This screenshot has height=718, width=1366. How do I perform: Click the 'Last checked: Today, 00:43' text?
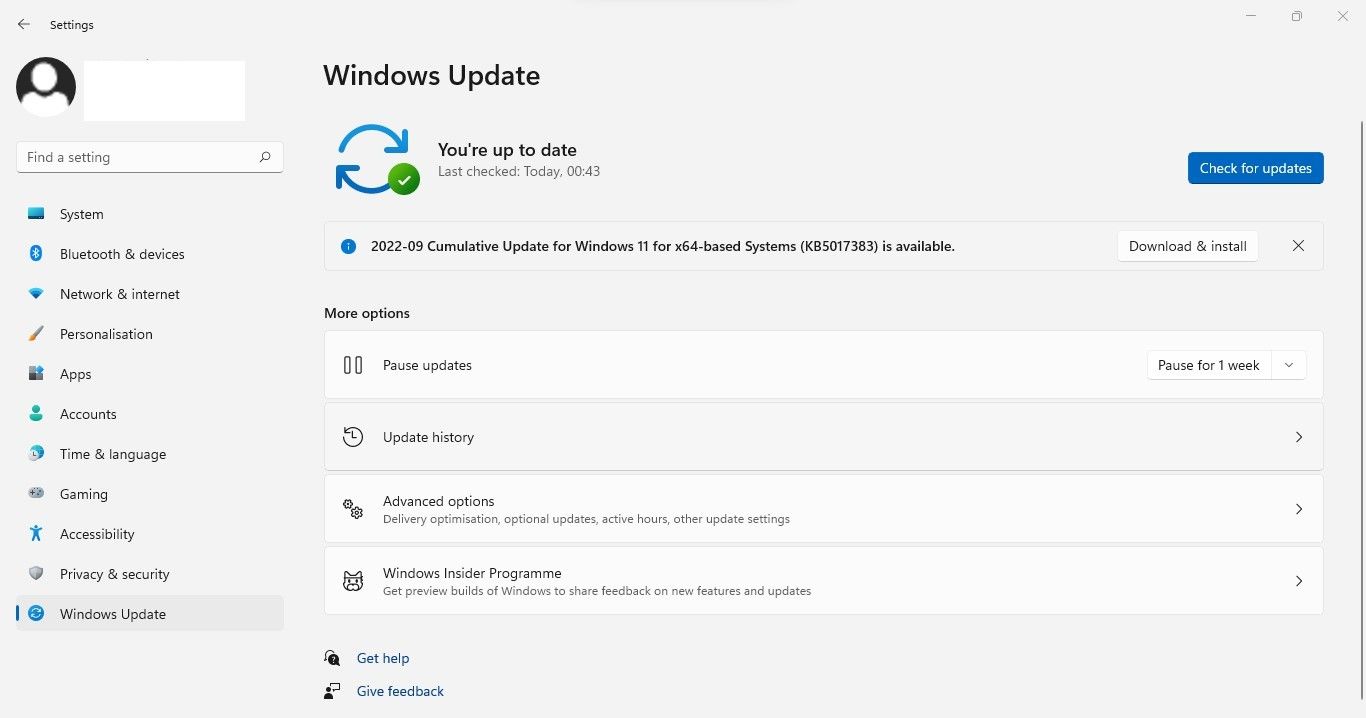pyautogui.click(x=519, y=171)
